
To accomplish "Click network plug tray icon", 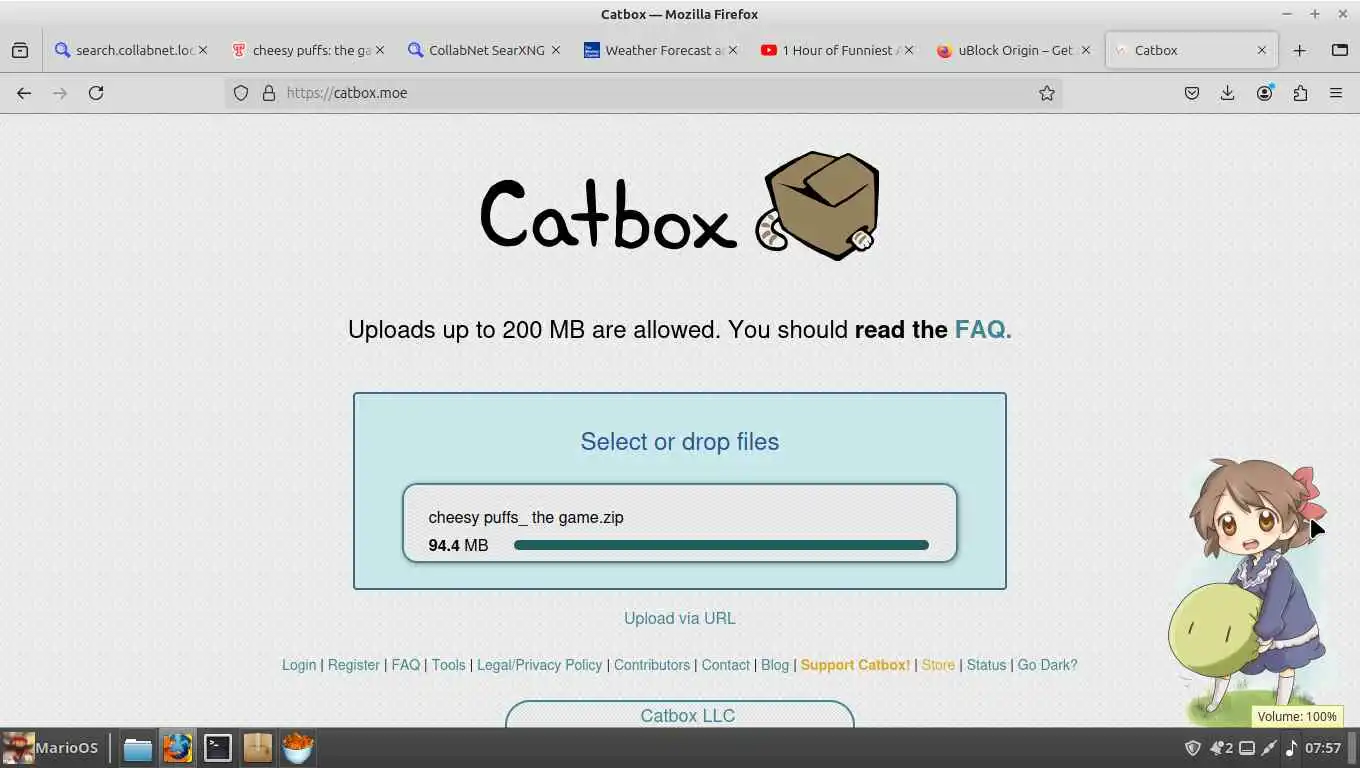I will pyautogui.click(x=1269, y=748).
